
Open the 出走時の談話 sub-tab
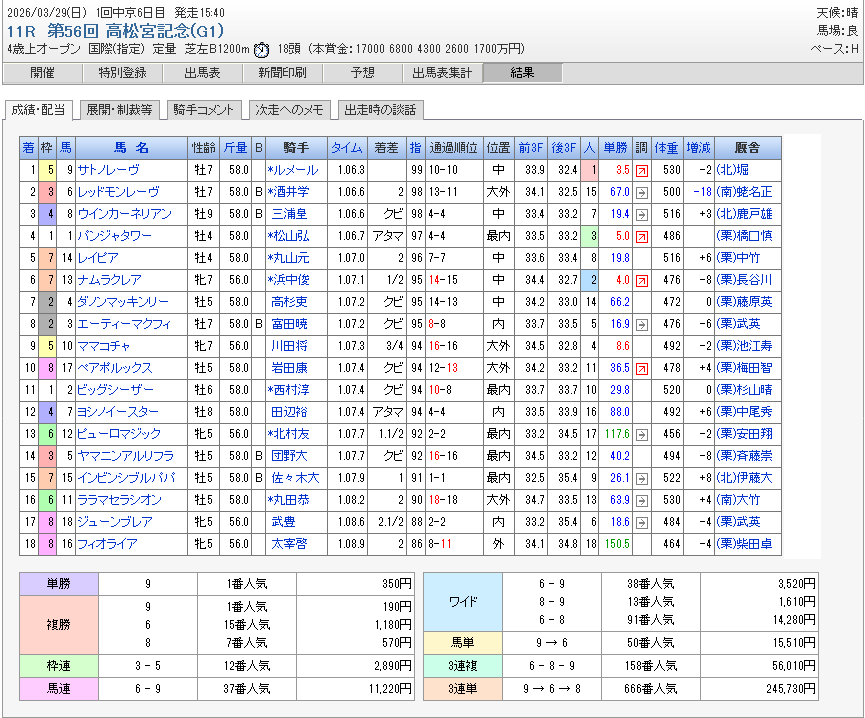[380, 110]
